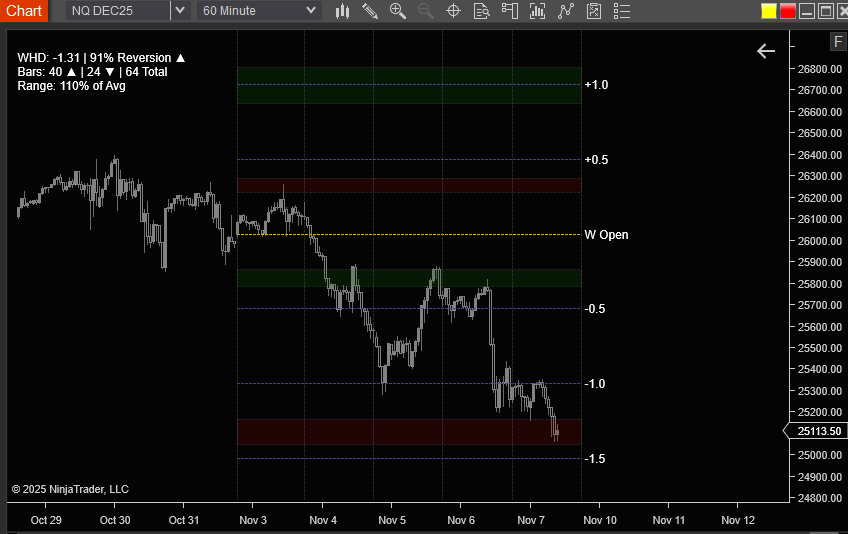Select the Chart tab
The image size is (848, 534).
(24, 11)
